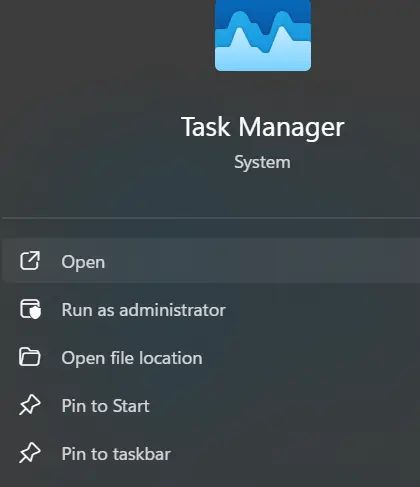The width and height of the screenshot is (420, 487).
Task: Select Open file location
Action: coord(211,358)
